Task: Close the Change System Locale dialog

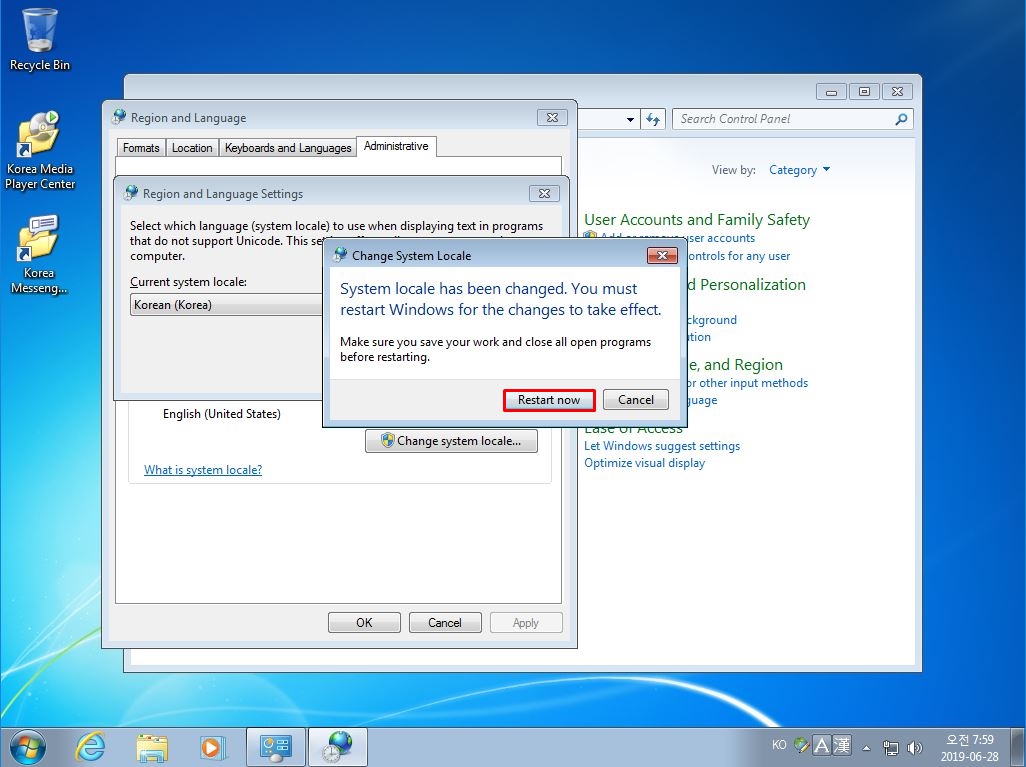Action: [662, 255]
